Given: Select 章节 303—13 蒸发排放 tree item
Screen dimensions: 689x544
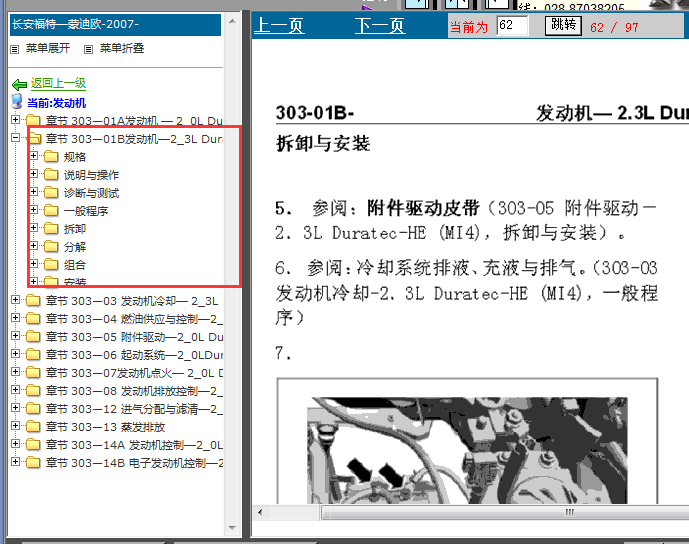Looking at the screenshot, I should (105, 427).
